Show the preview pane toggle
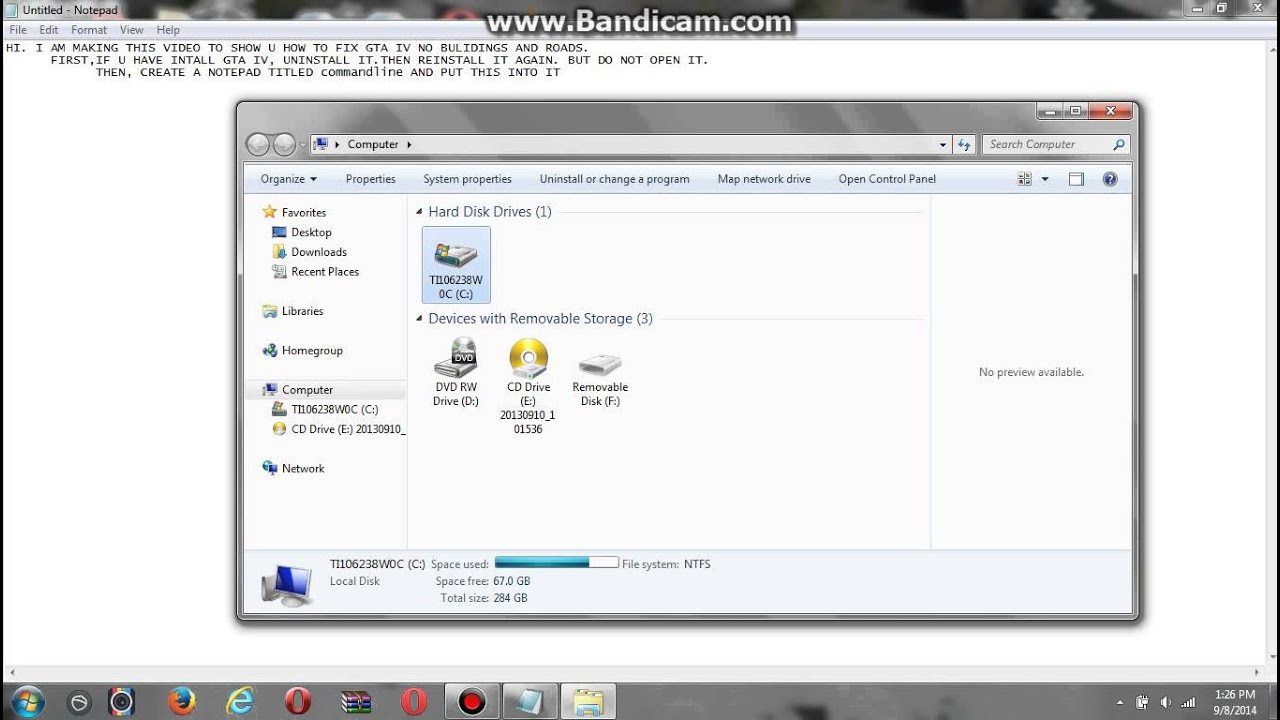The width and height of the screenshot is (1280, 720). tap(1076, 179)
